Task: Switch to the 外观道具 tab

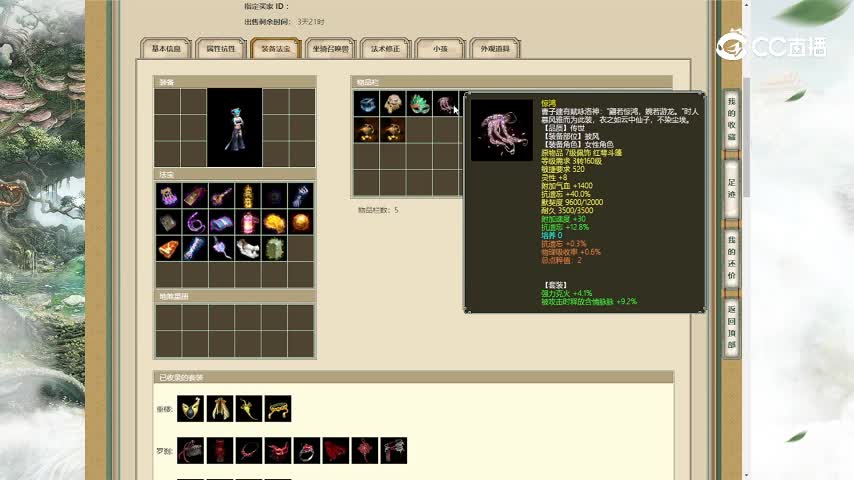Action: click(x=495, y=48)
